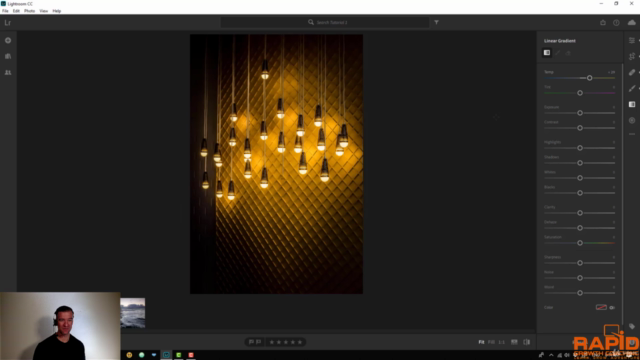The width and height of the screenshot is (640, 360).
Task: Click the Tint slider handle
Action: tap(580, 93)
